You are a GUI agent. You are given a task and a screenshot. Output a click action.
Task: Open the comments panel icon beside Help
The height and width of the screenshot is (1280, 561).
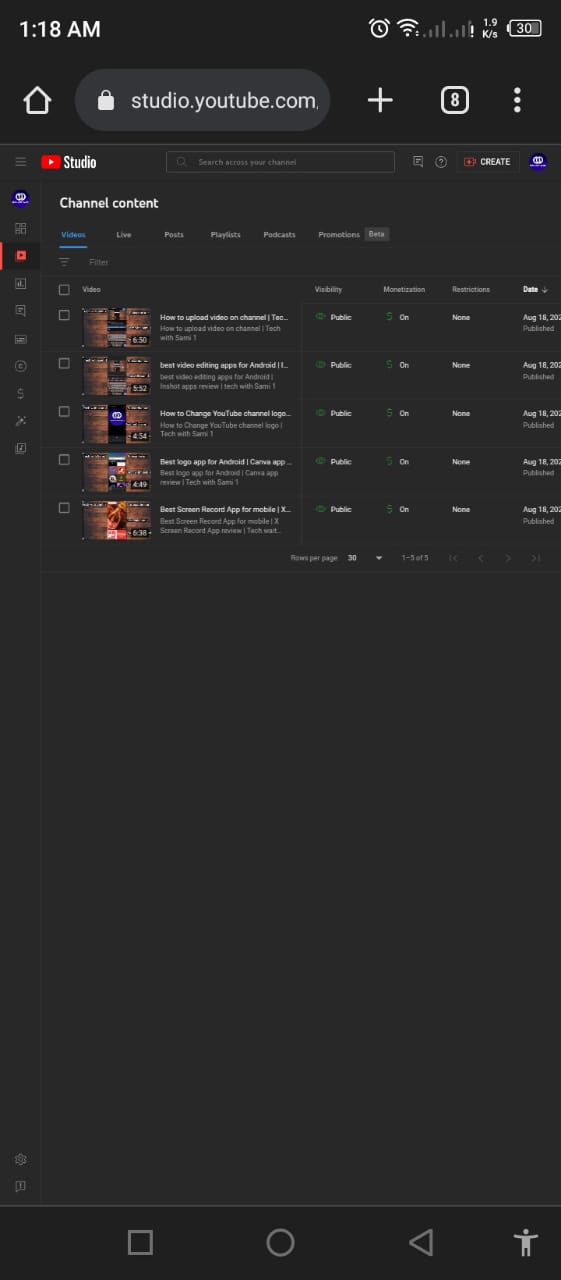(x=418, y=161)
